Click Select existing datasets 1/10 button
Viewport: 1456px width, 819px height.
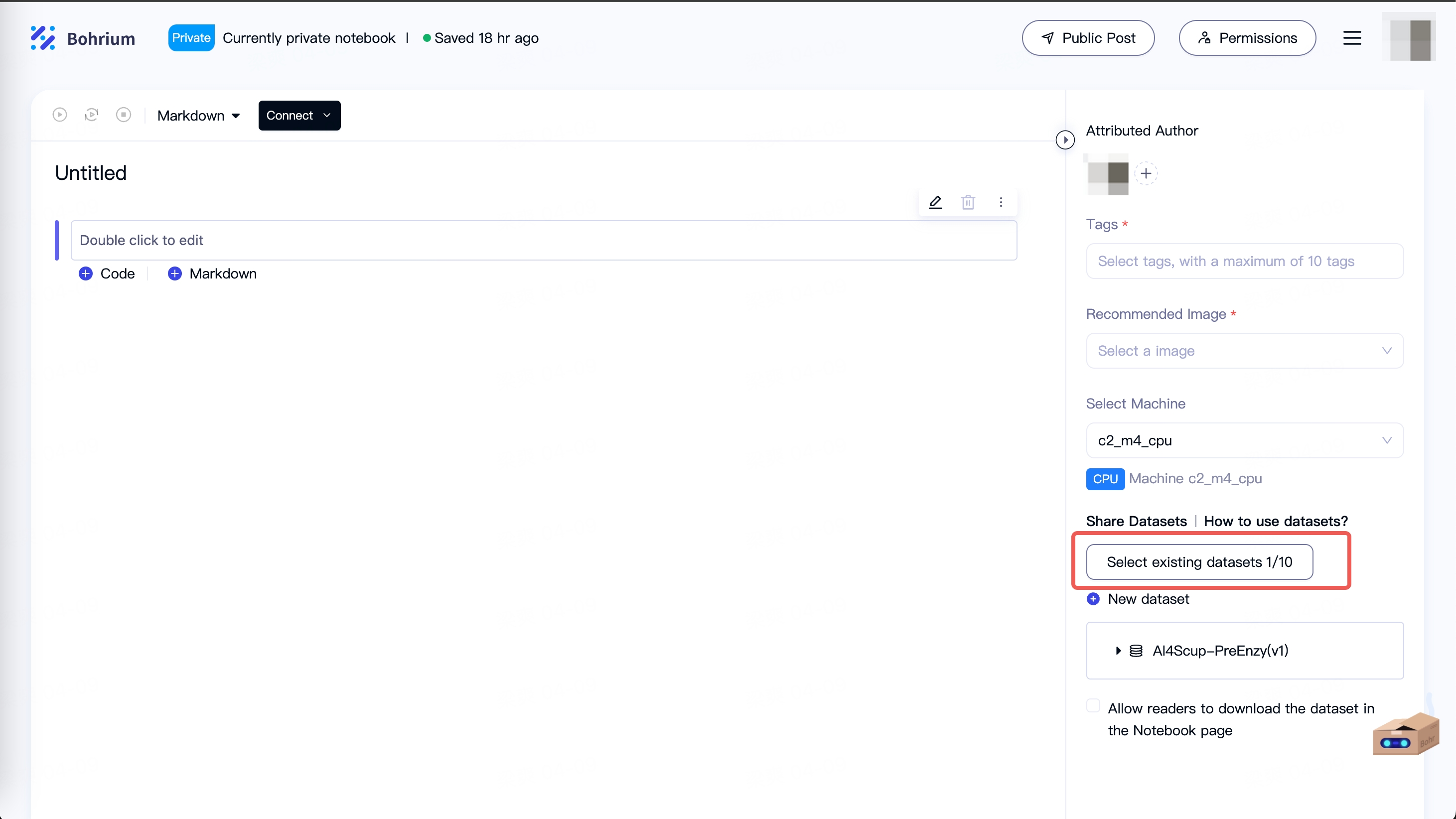(x=1199, y=562)
